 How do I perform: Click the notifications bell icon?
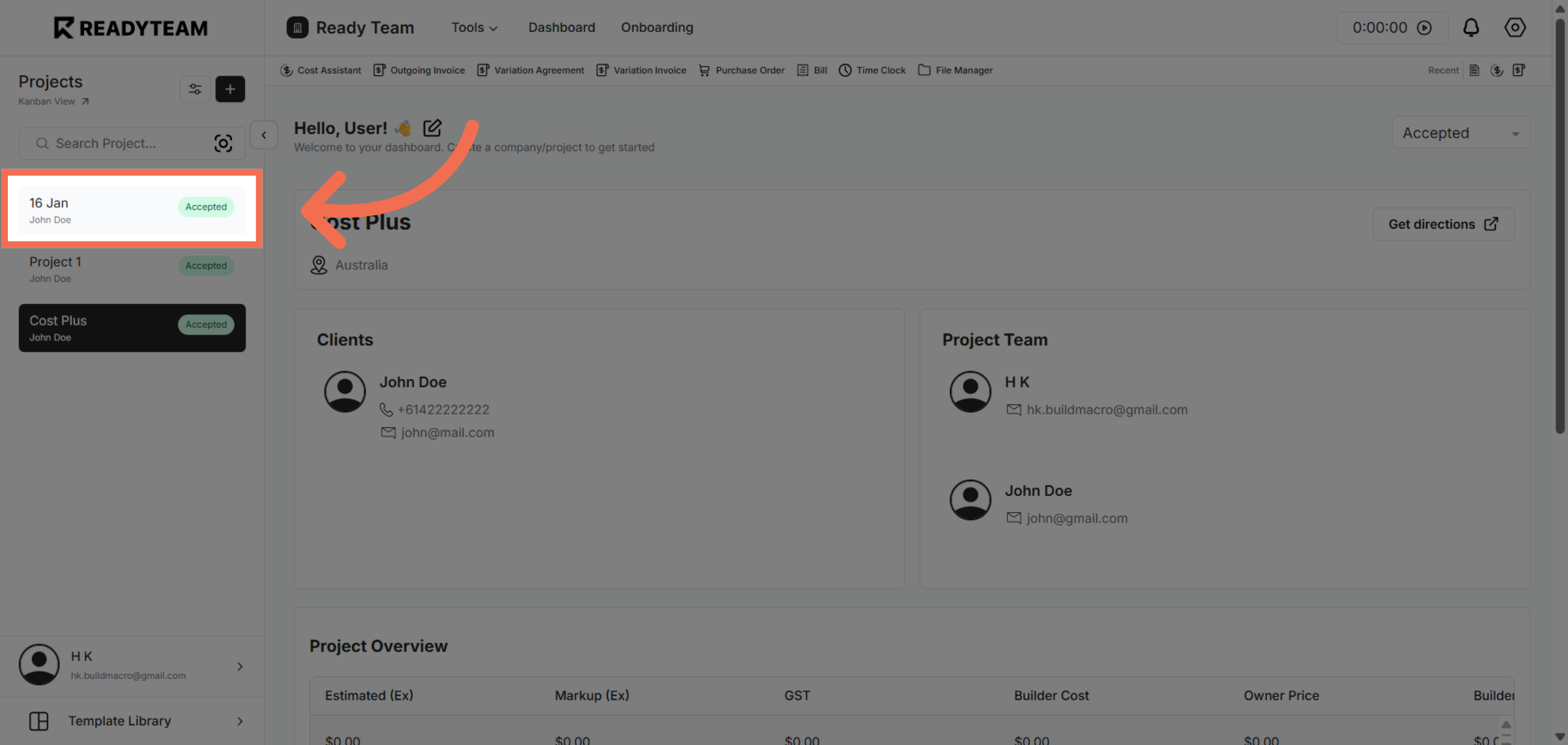point(1471,27)
